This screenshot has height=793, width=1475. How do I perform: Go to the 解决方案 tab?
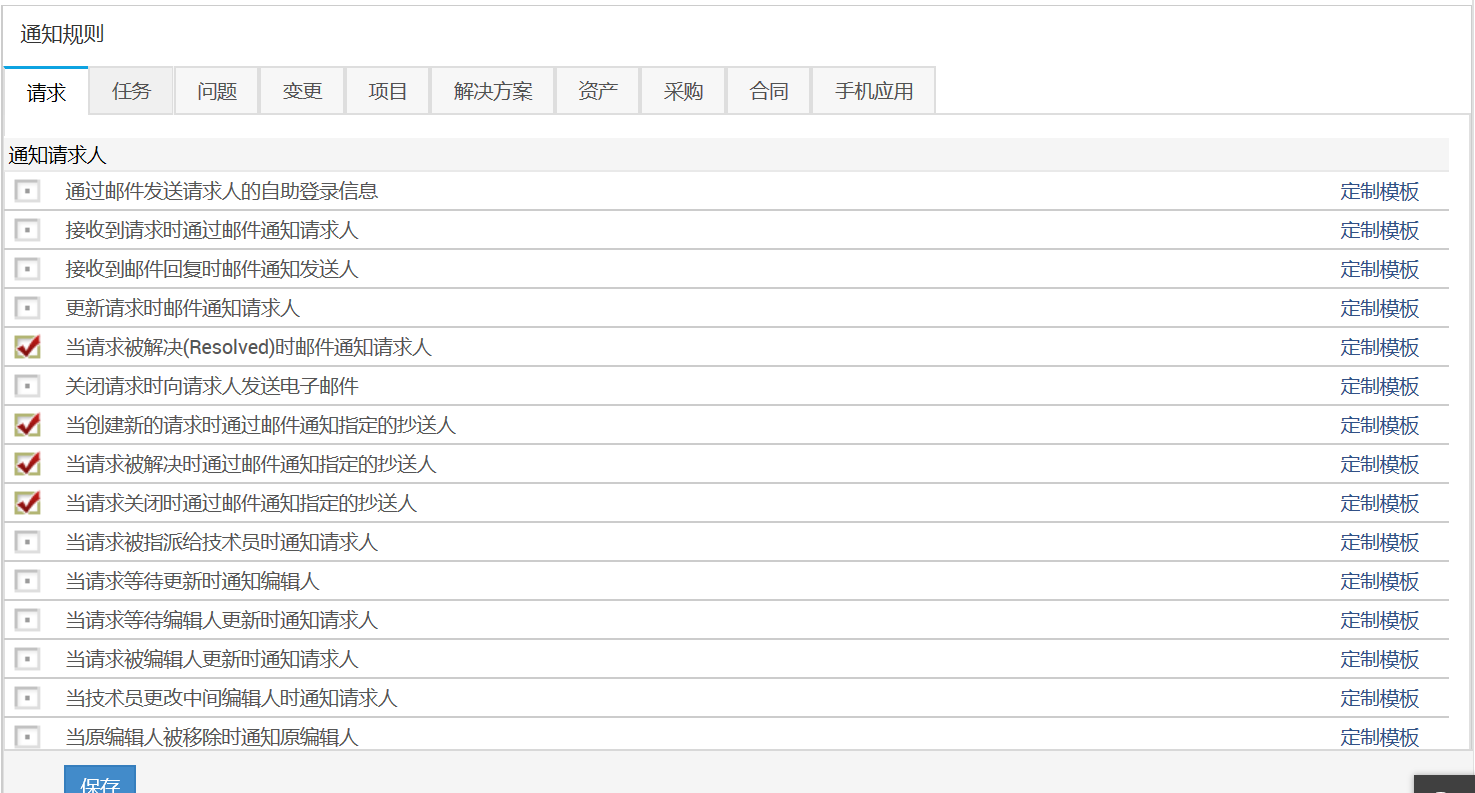point(493,91)
